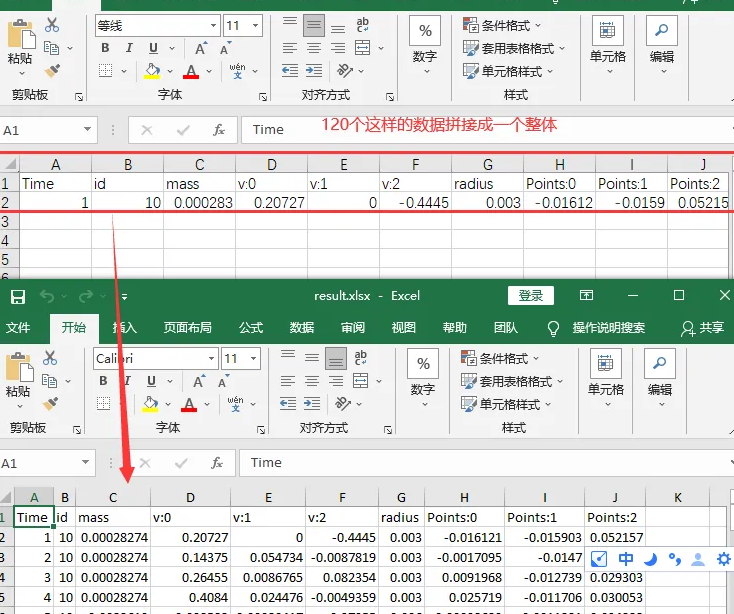The height and width of the screenshot is (614, 734).
Task: Click the Save icon in result.xlsx window
Action: point(18,297)
